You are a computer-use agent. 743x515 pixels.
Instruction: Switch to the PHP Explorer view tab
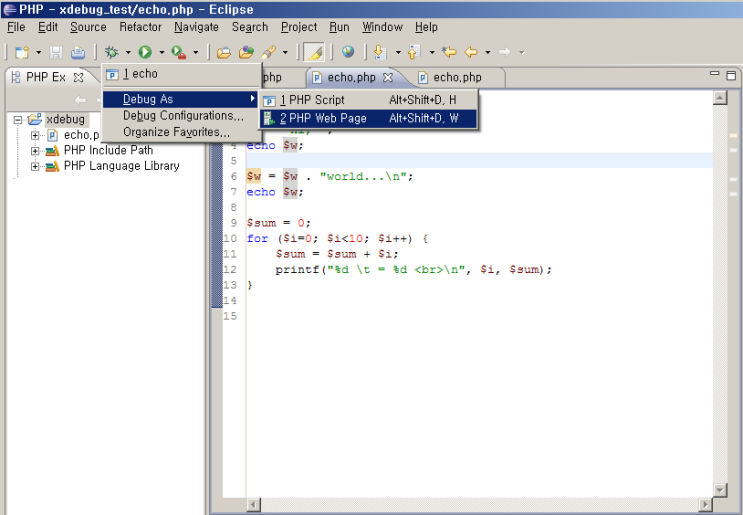point(45,77)
